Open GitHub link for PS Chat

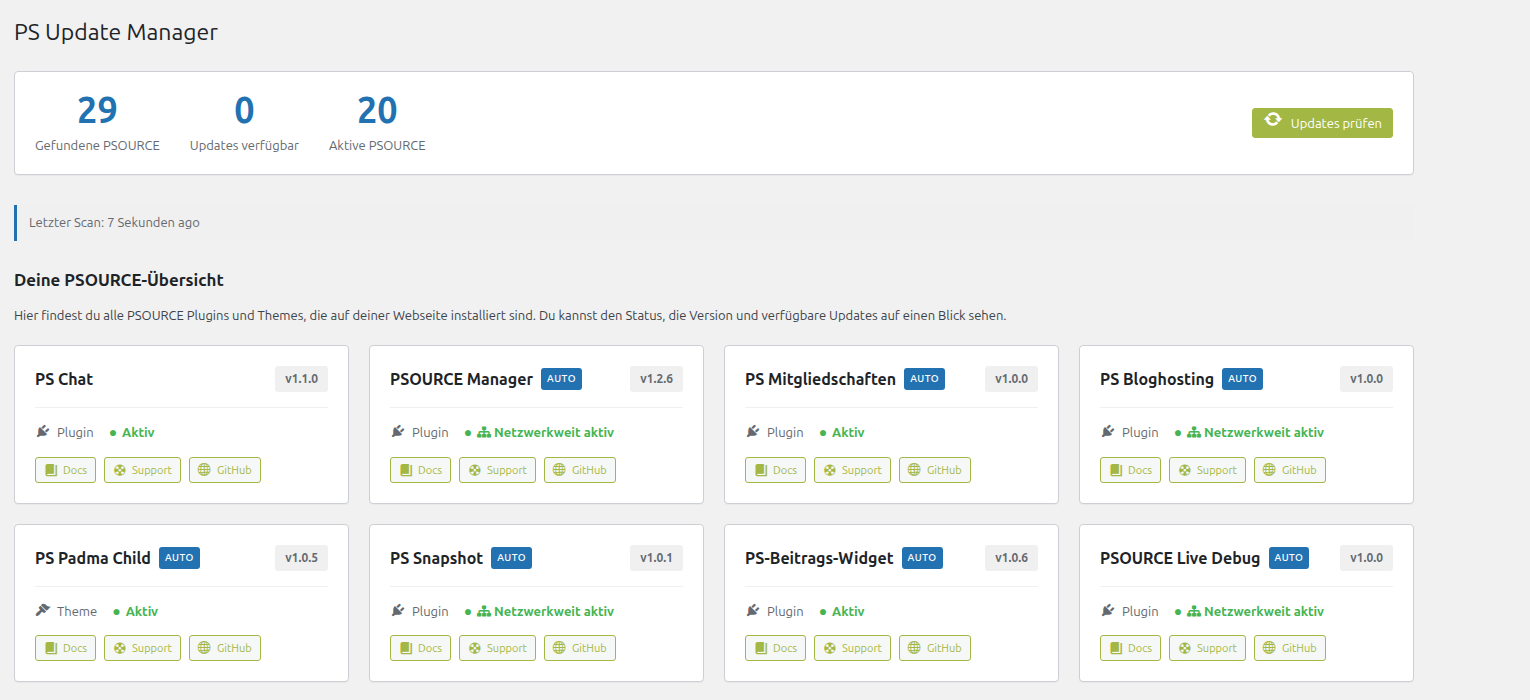tap(225, 470)
